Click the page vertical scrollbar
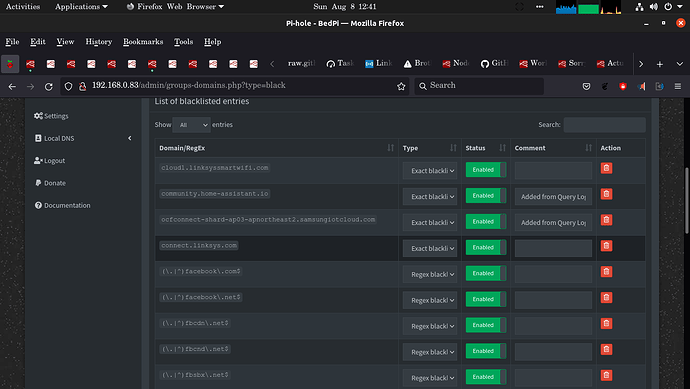Image resolution: width=690 pixels, height=389 pixels. pyautogui.click(x=687, y=201)
